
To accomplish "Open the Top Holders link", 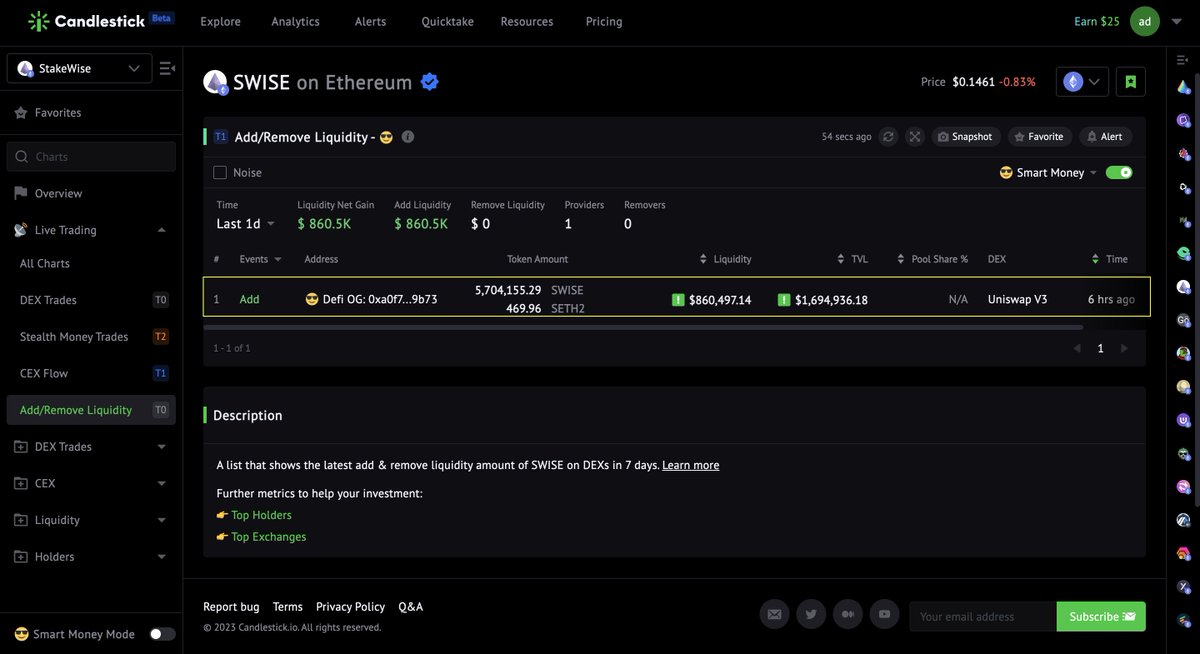I will point(261,515).
